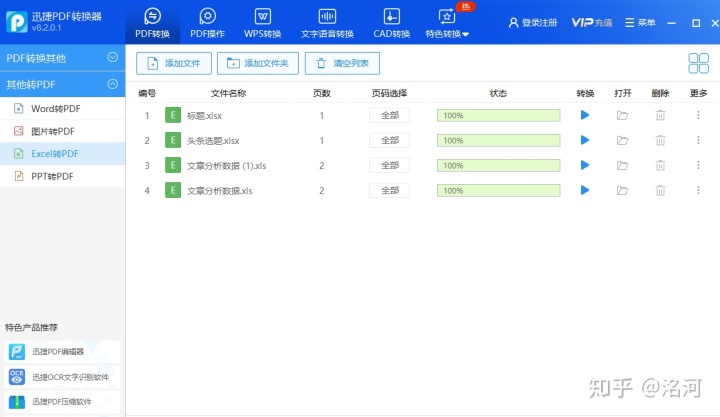Viewport: 720px width, 417px height.
Task: Click the file name 标题.xlsx
Action: click(204, 116)
